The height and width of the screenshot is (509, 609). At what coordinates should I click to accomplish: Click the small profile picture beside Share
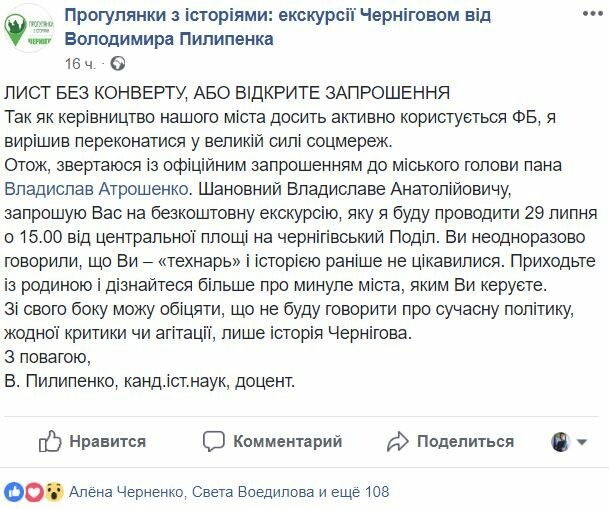tap(562, 442)
